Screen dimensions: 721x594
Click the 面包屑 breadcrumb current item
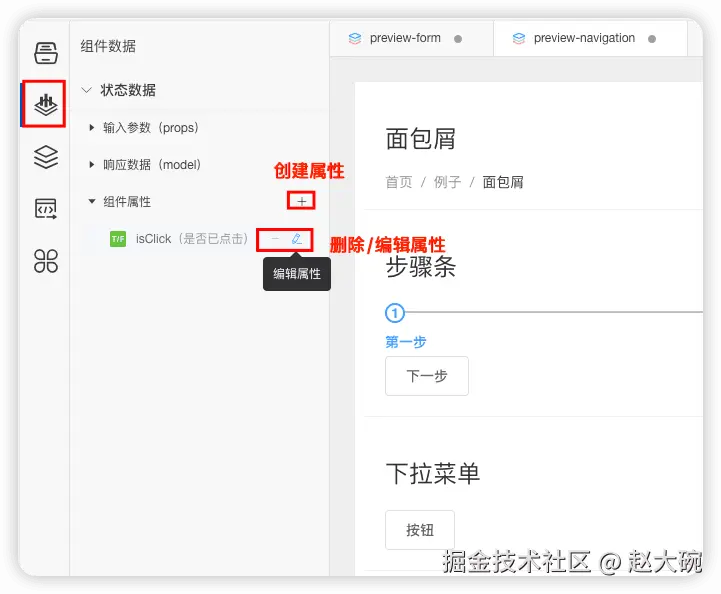pyautogui.click(x=503, y=182)
